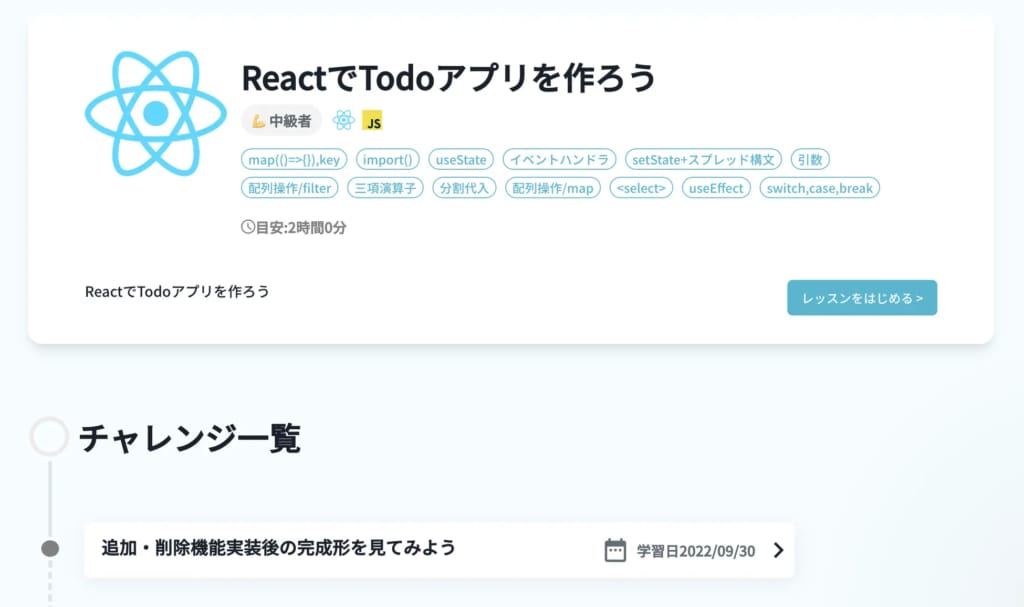Choose the useState tag
This screenshot has height=607, width=1024.
click(461, 159)
